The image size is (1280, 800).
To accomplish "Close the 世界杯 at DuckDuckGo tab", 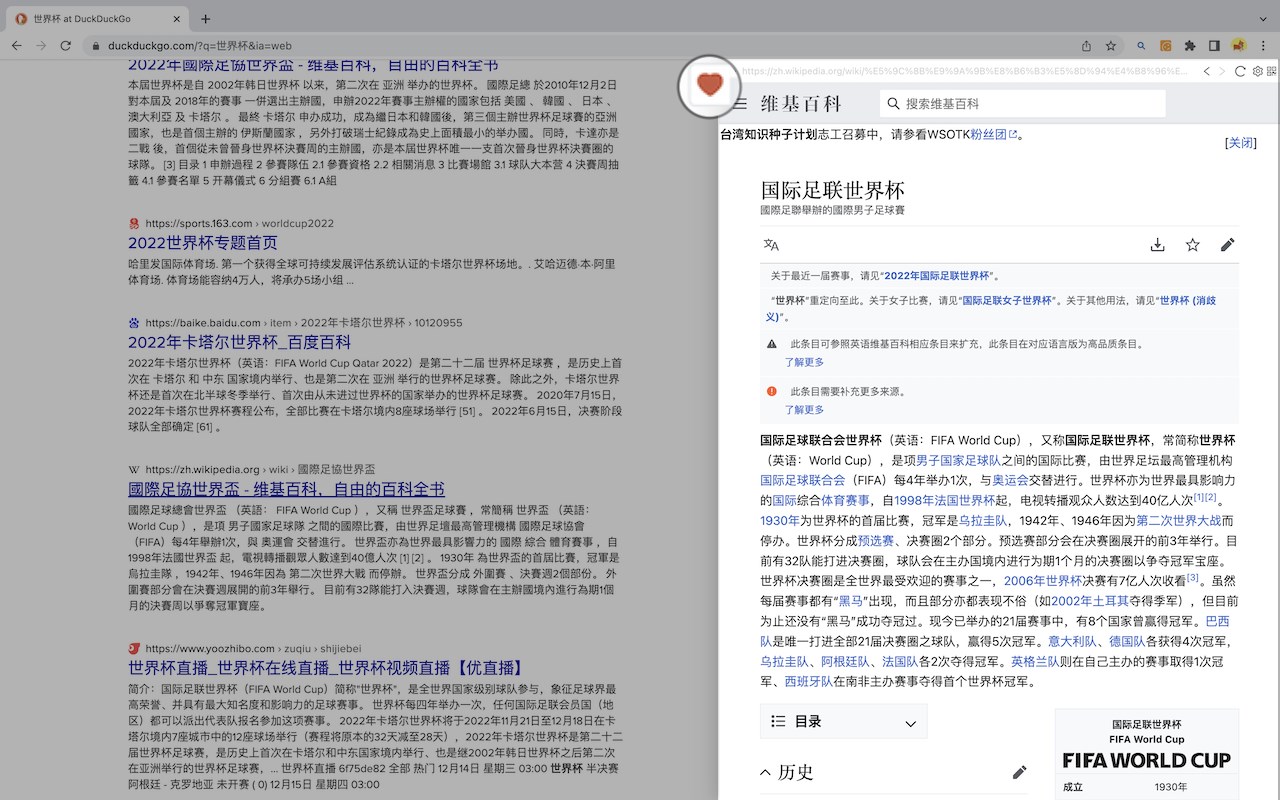I will (x=175, y=19).
